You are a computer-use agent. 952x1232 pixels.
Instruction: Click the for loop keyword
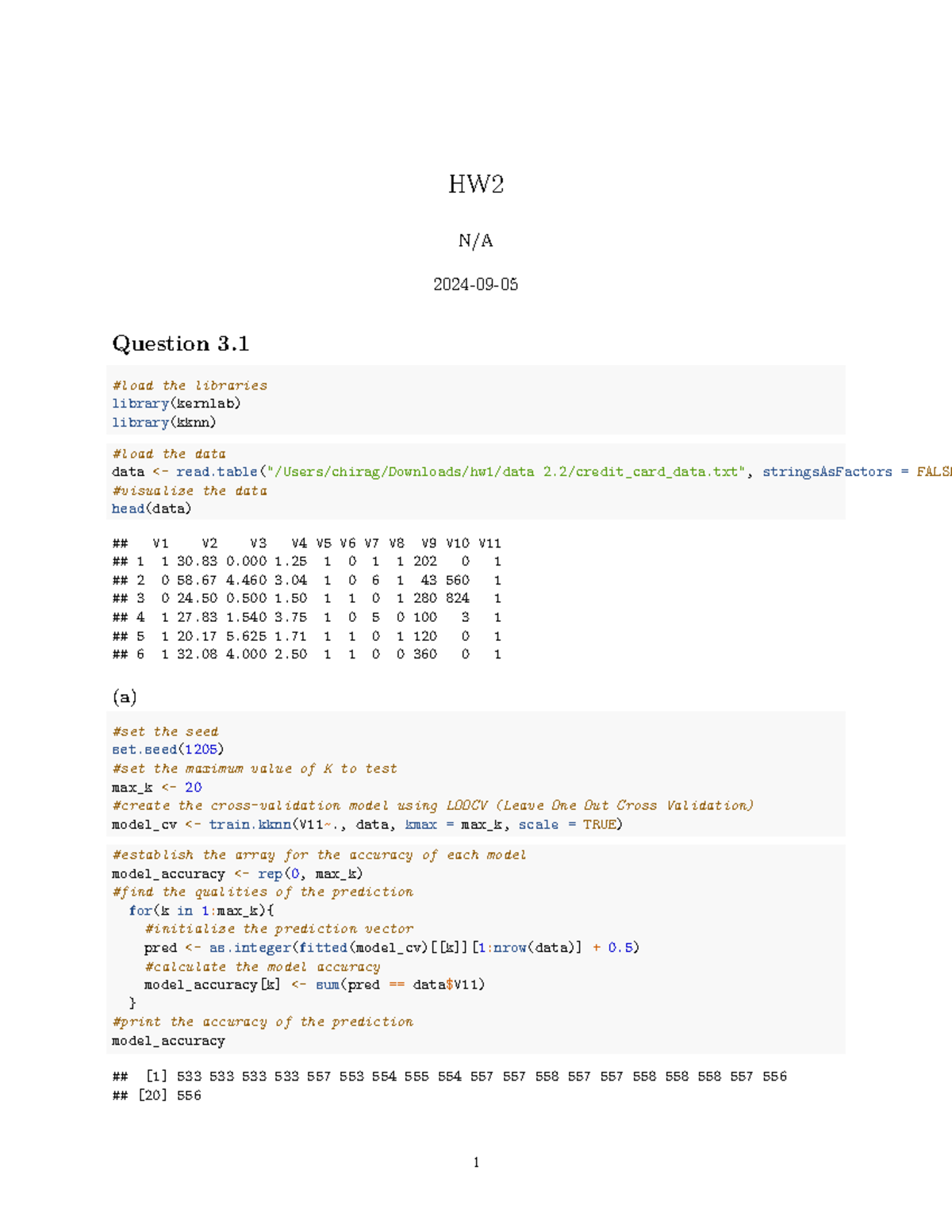click(x=138, y=910)
